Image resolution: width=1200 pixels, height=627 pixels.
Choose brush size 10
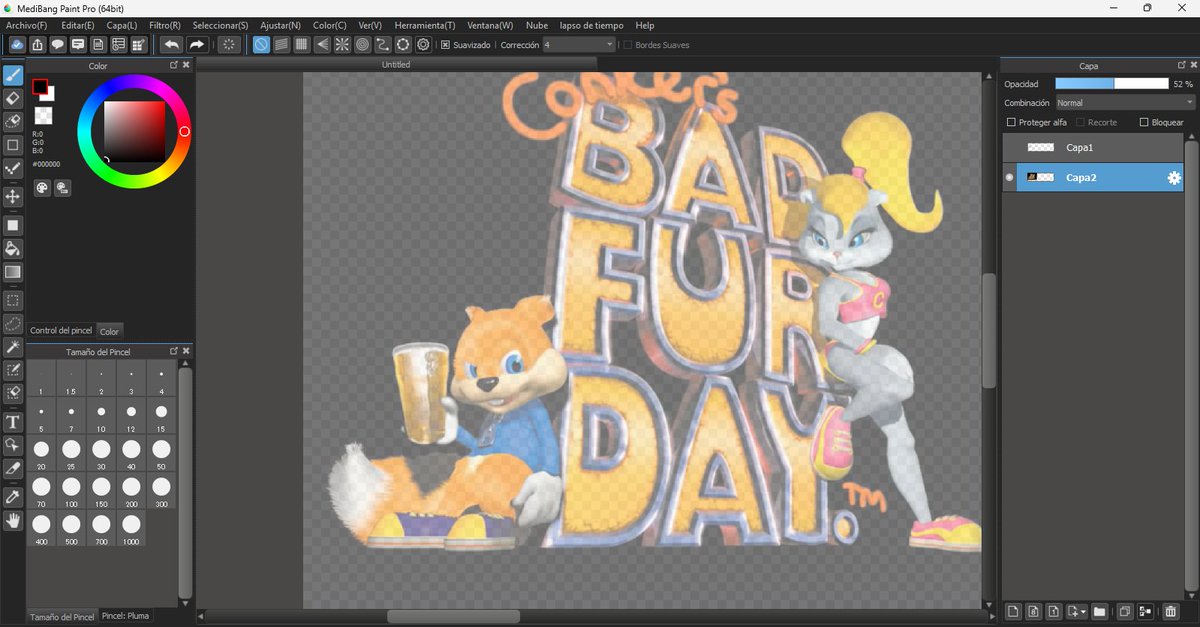[x=101, y=416]
